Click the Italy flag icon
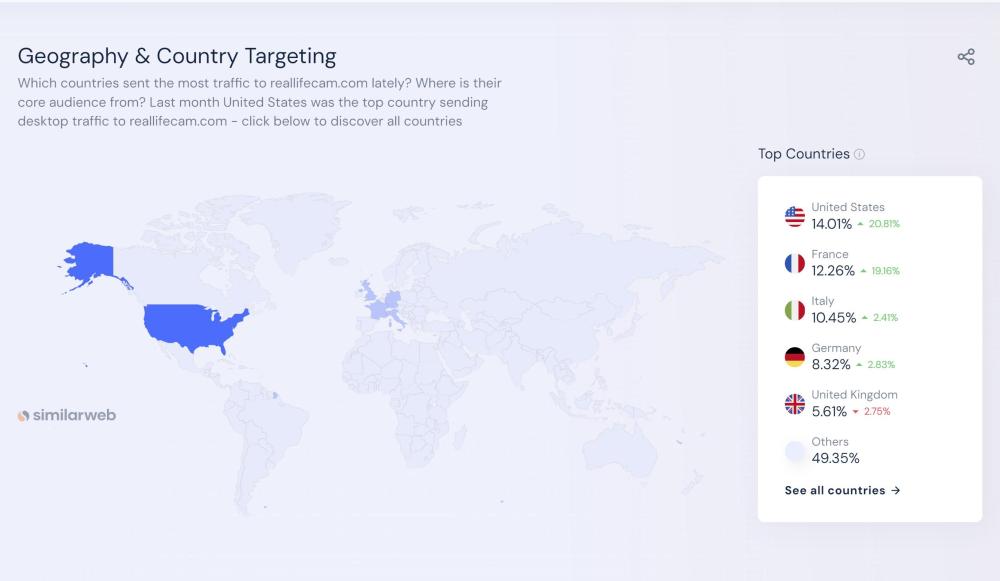 [794, 310]
